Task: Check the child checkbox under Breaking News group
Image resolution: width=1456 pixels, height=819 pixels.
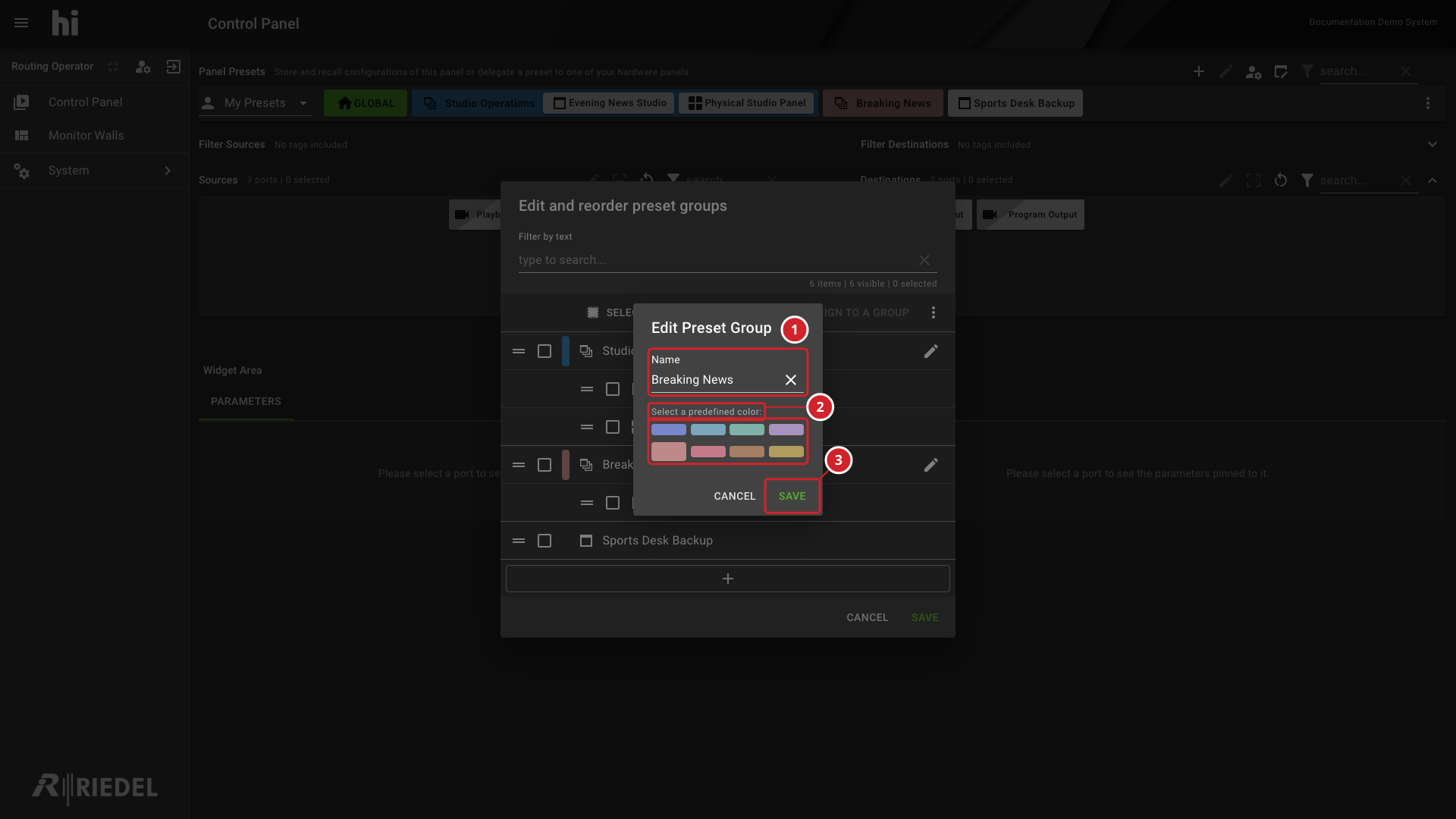Action: (613, 503)
